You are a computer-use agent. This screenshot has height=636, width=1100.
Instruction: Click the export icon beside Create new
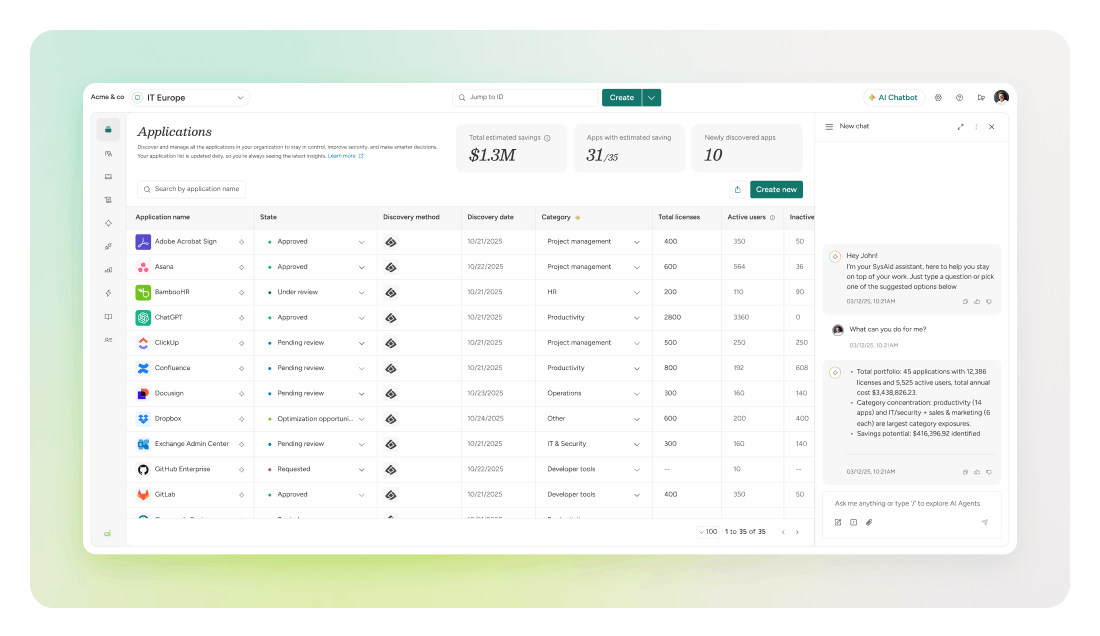(737, 189)
